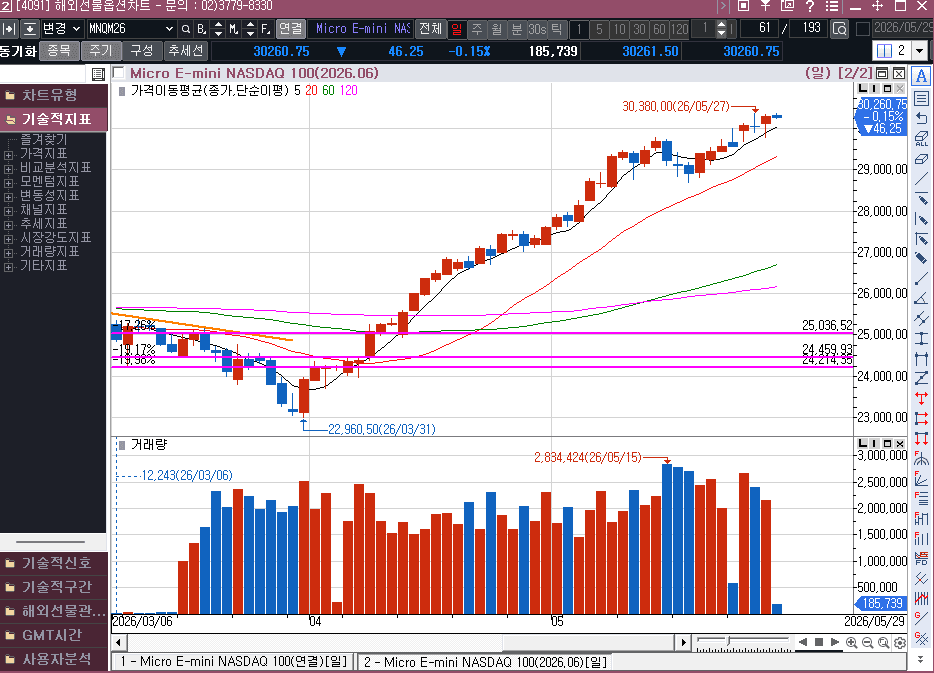The height and width of the screenshot is (673, 934).
Task: Select the 틱 tick period button
Action: coord(556,29)
